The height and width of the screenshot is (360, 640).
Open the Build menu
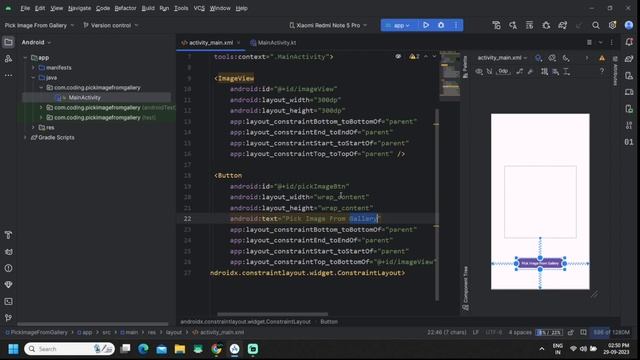[148, 8]
